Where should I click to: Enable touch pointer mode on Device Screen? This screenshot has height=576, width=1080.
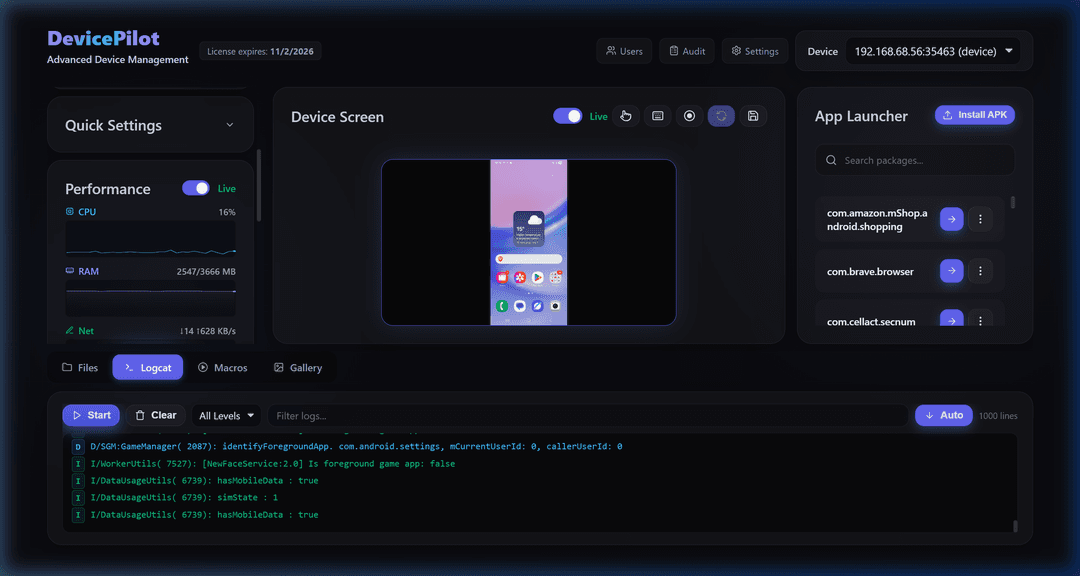pyautogui.click(x=625, y=116)
